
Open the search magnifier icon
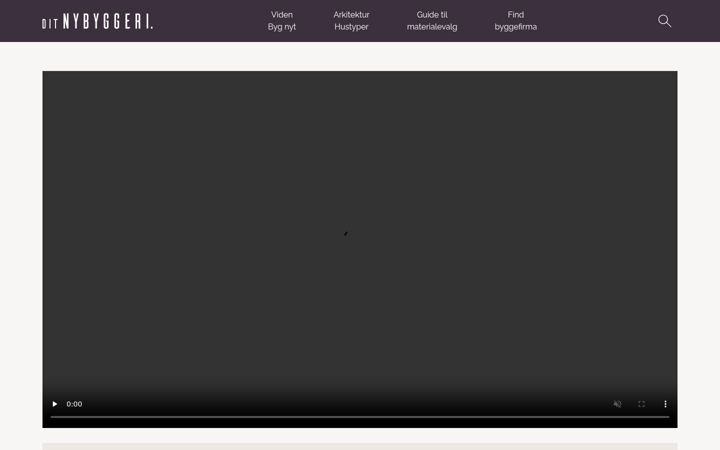pos(664,21)
